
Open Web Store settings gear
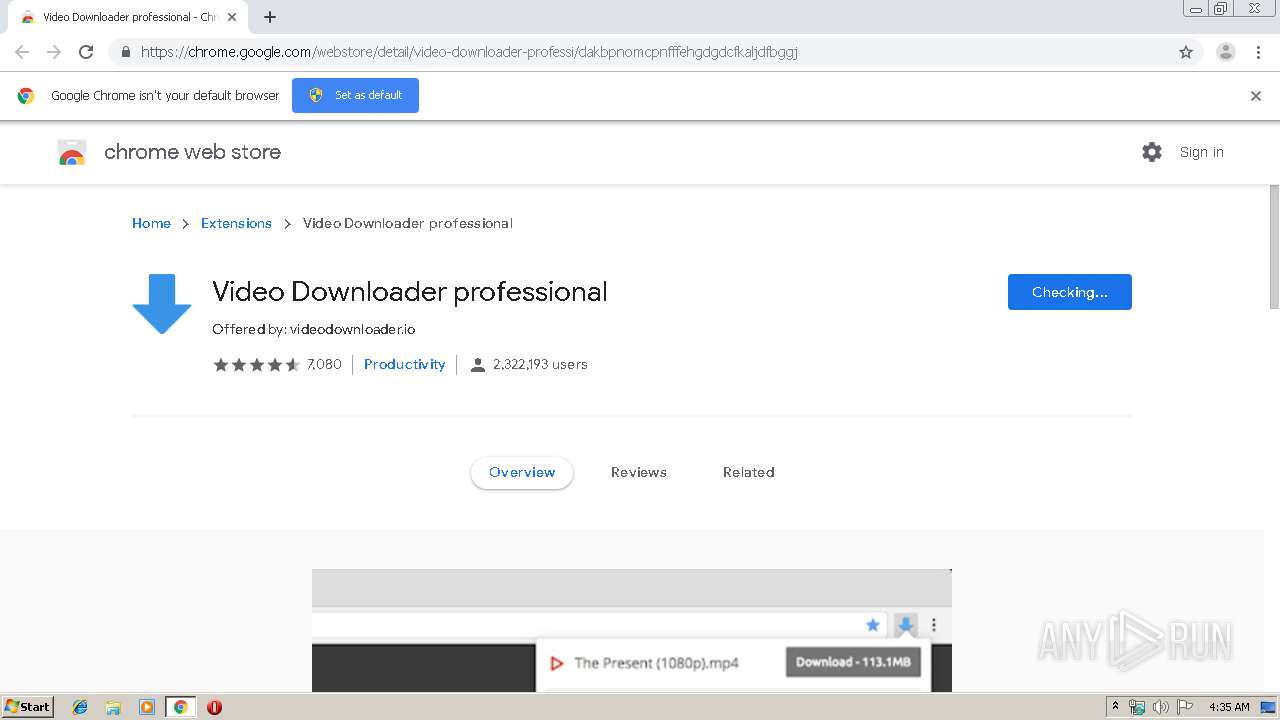click(x=1152, y=152)
